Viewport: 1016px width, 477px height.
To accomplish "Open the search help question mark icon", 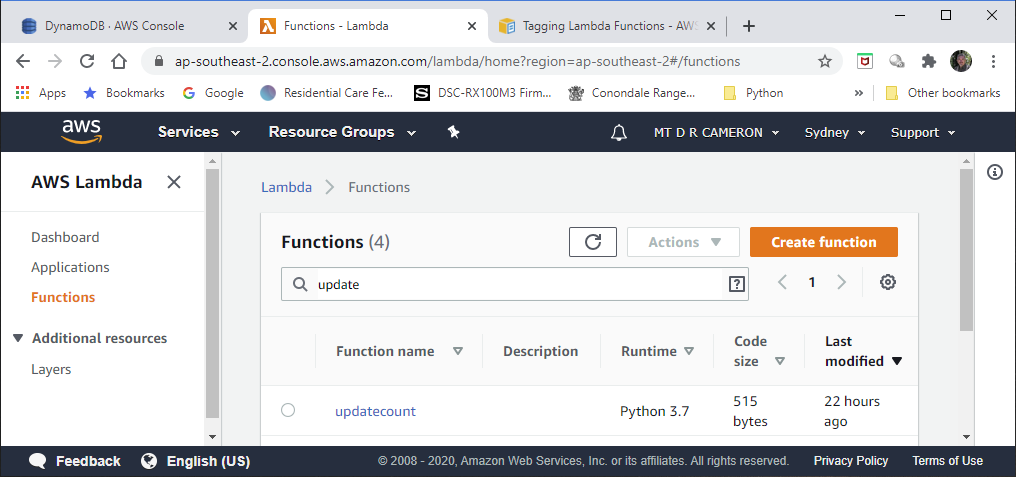I will point(736,284).
